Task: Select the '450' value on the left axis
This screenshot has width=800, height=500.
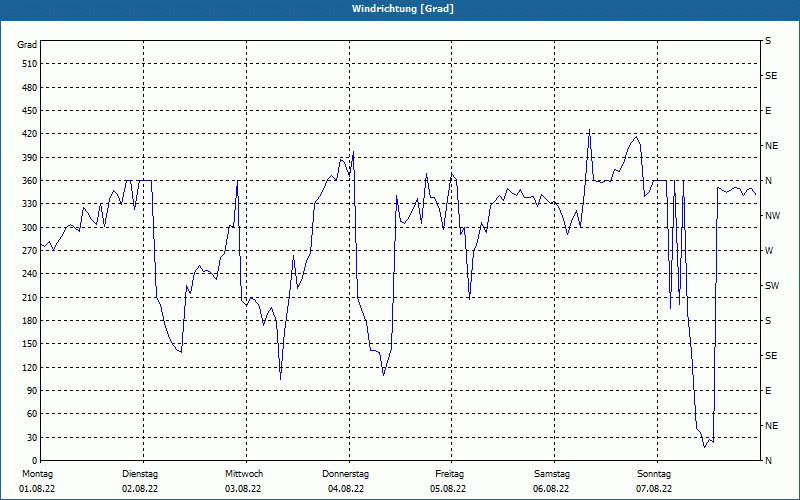Action: (30, 111)
